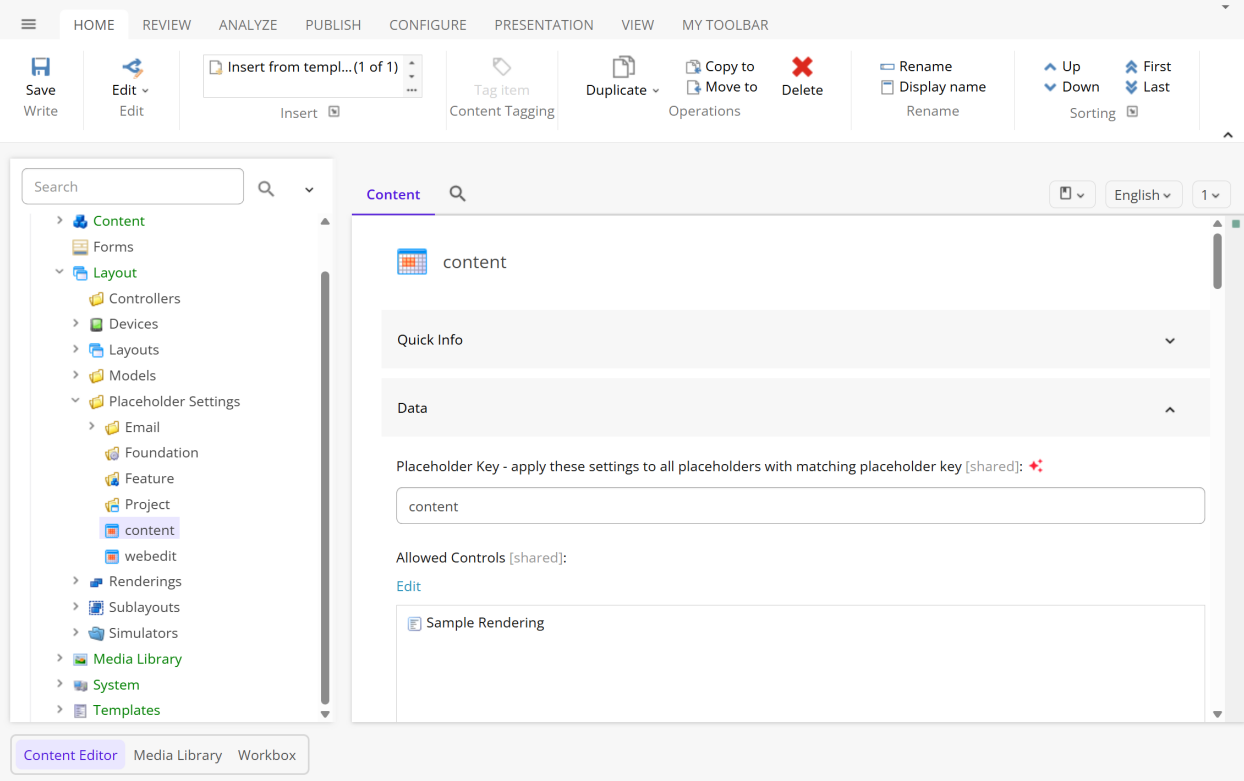This screenshot has height=781, width=1244.
Task: Click the Edit pencil icon
Action: (x=131, y=67)
